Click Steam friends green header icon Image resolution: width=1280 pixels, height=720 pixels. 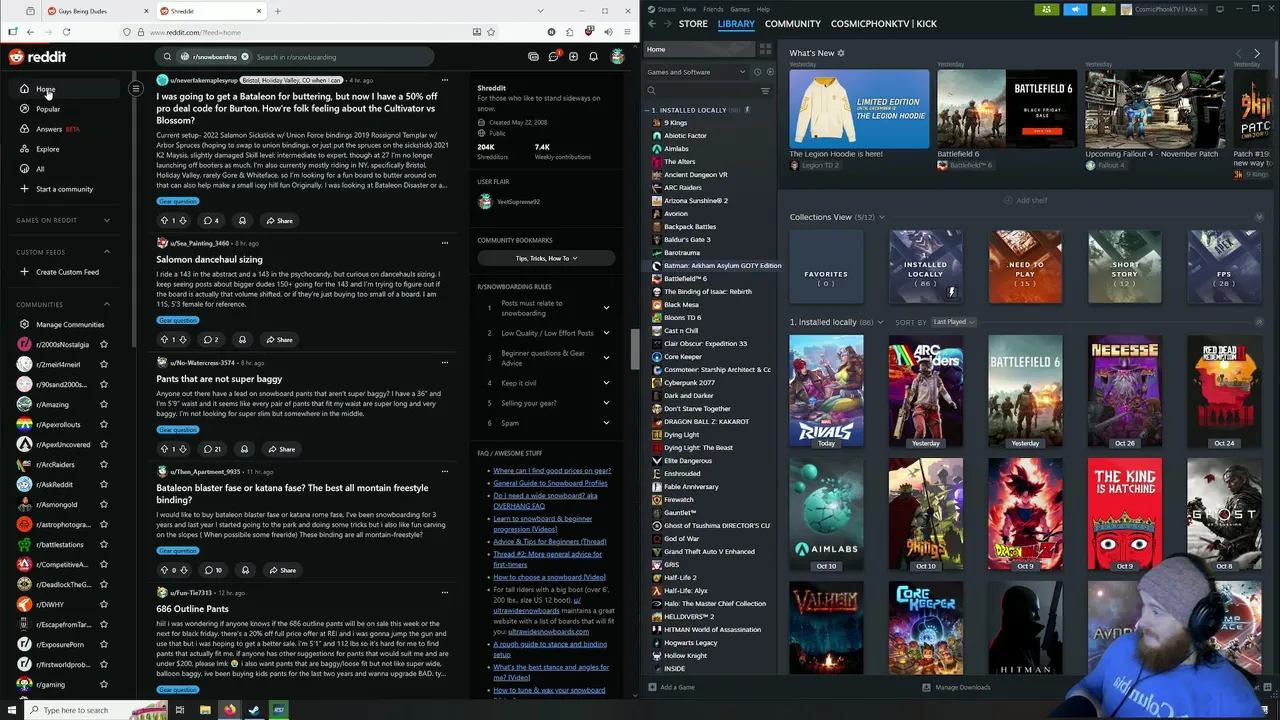[x=1046, y=9]
